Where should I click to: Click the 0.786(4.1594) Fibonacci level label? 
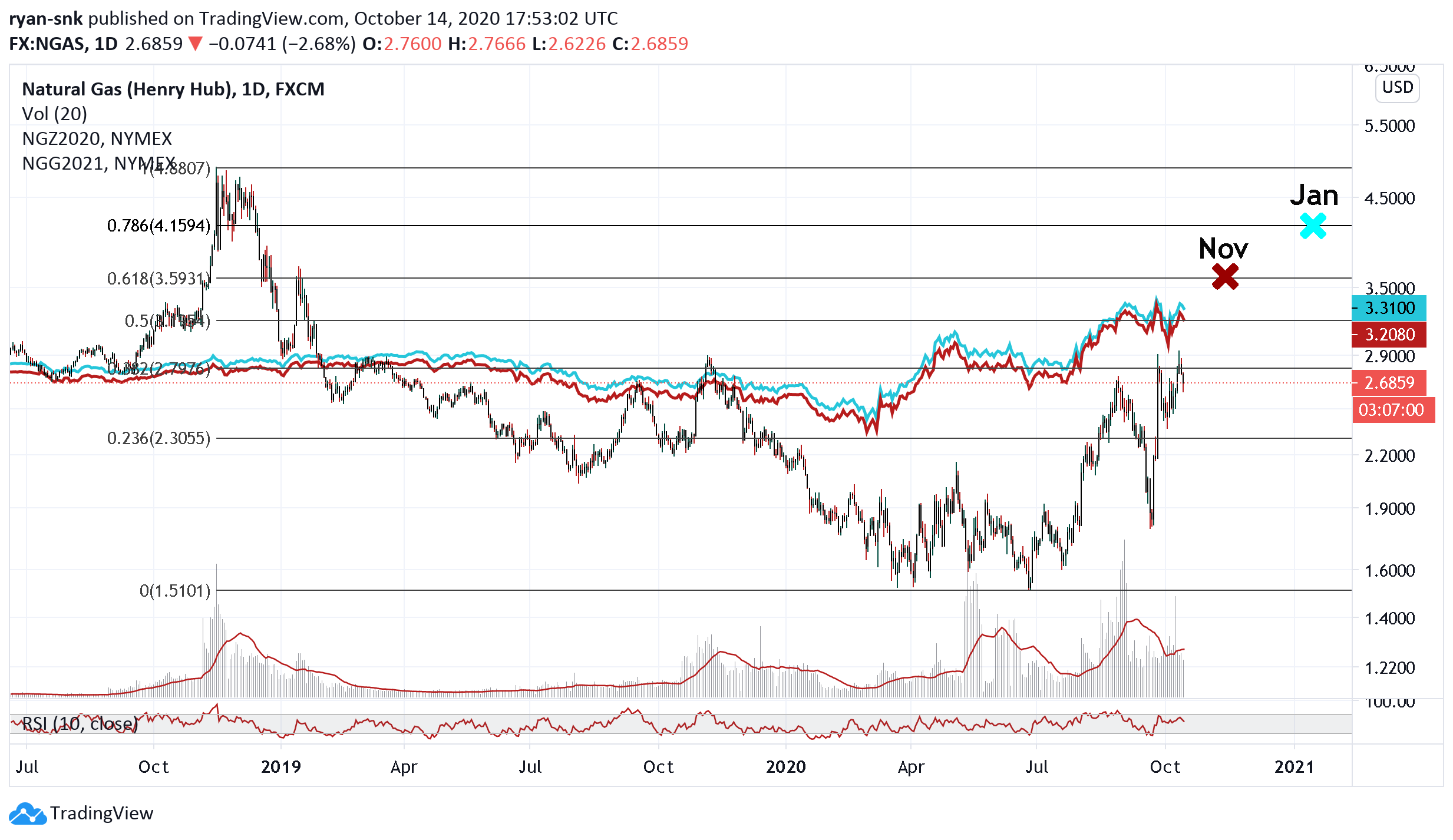click(x=158, y=226)
